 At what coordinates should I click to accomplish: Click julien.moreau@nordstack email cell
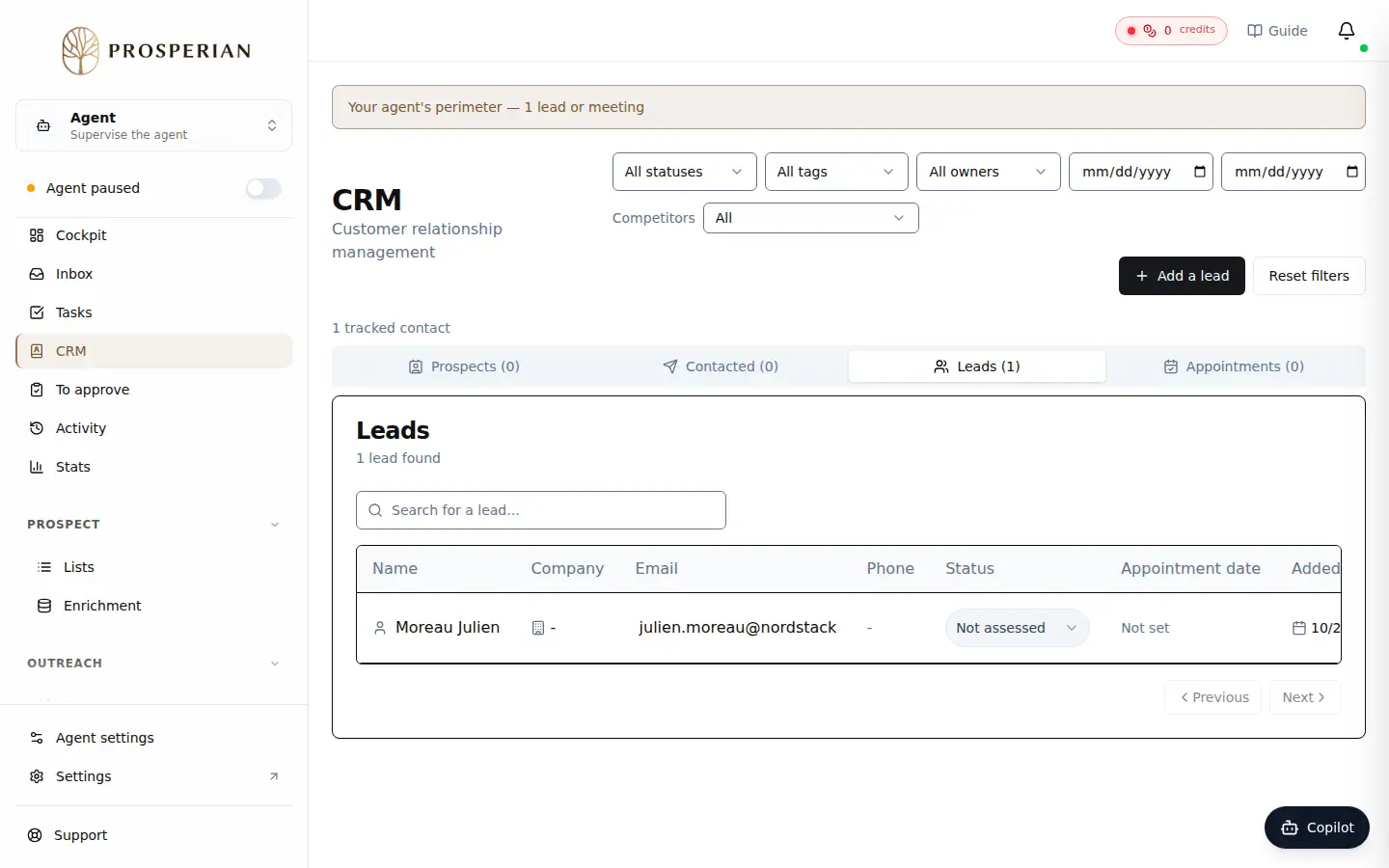tap(737, 628)
